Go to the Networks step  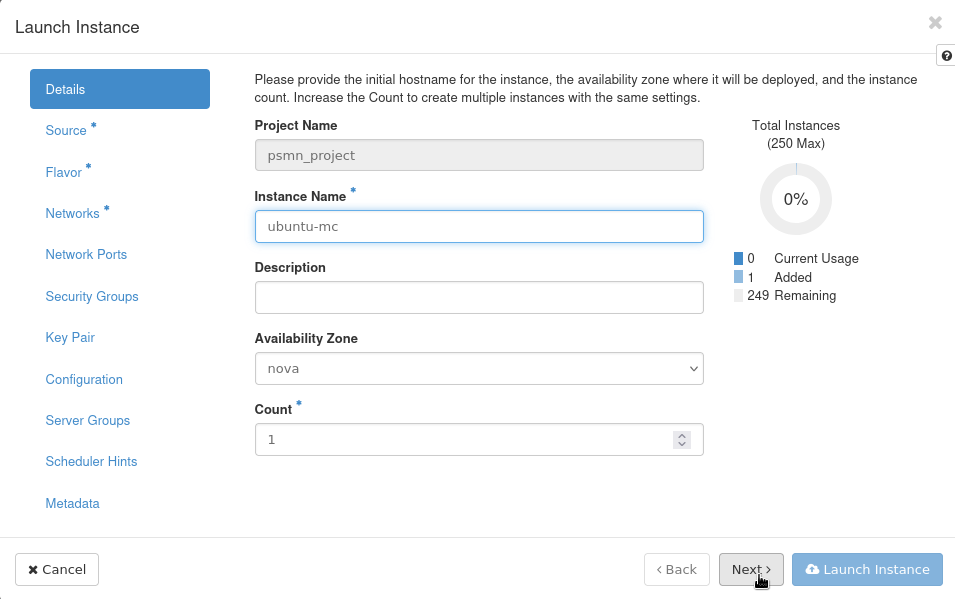[x=72, y=214]
